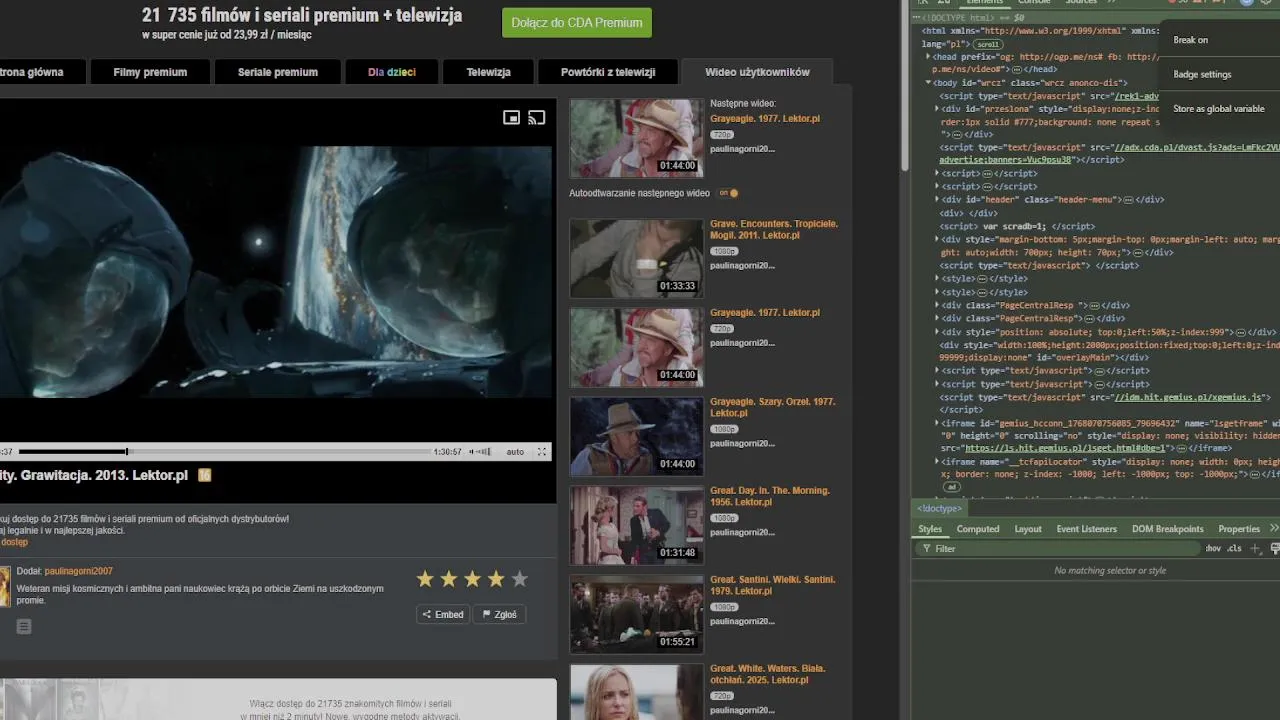Open the Filmy premium tab
The height and width of the screenshot is (720, 1280).
coord(150,72)
